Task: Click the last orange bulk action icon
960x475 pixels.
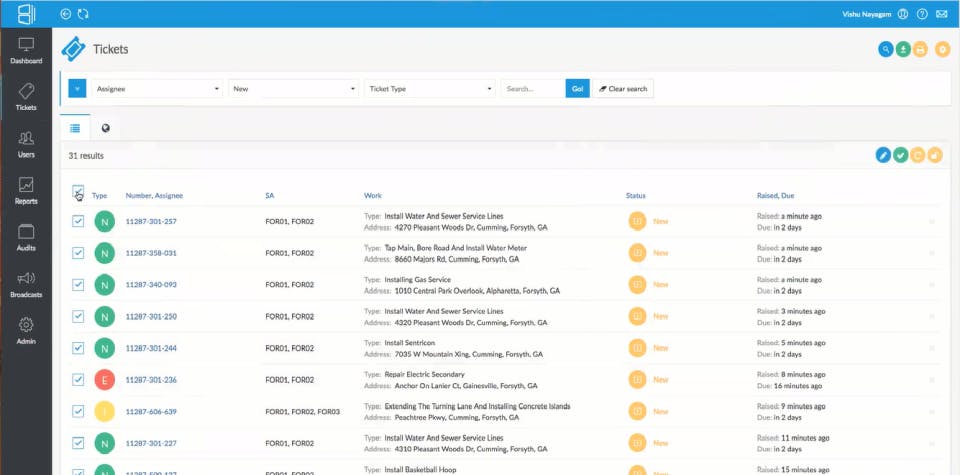Action: pyautogui.click(x=935, y=155)
